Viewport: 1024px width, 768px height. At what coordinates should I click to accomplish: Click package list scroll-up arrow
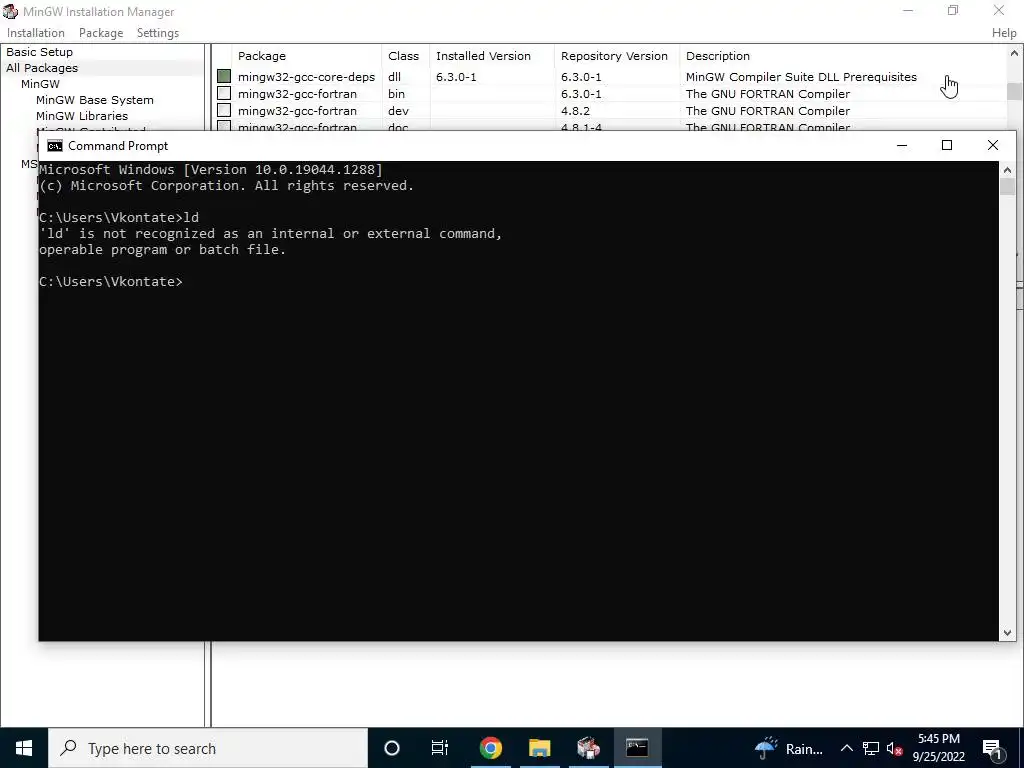(x=1014, y=54)
